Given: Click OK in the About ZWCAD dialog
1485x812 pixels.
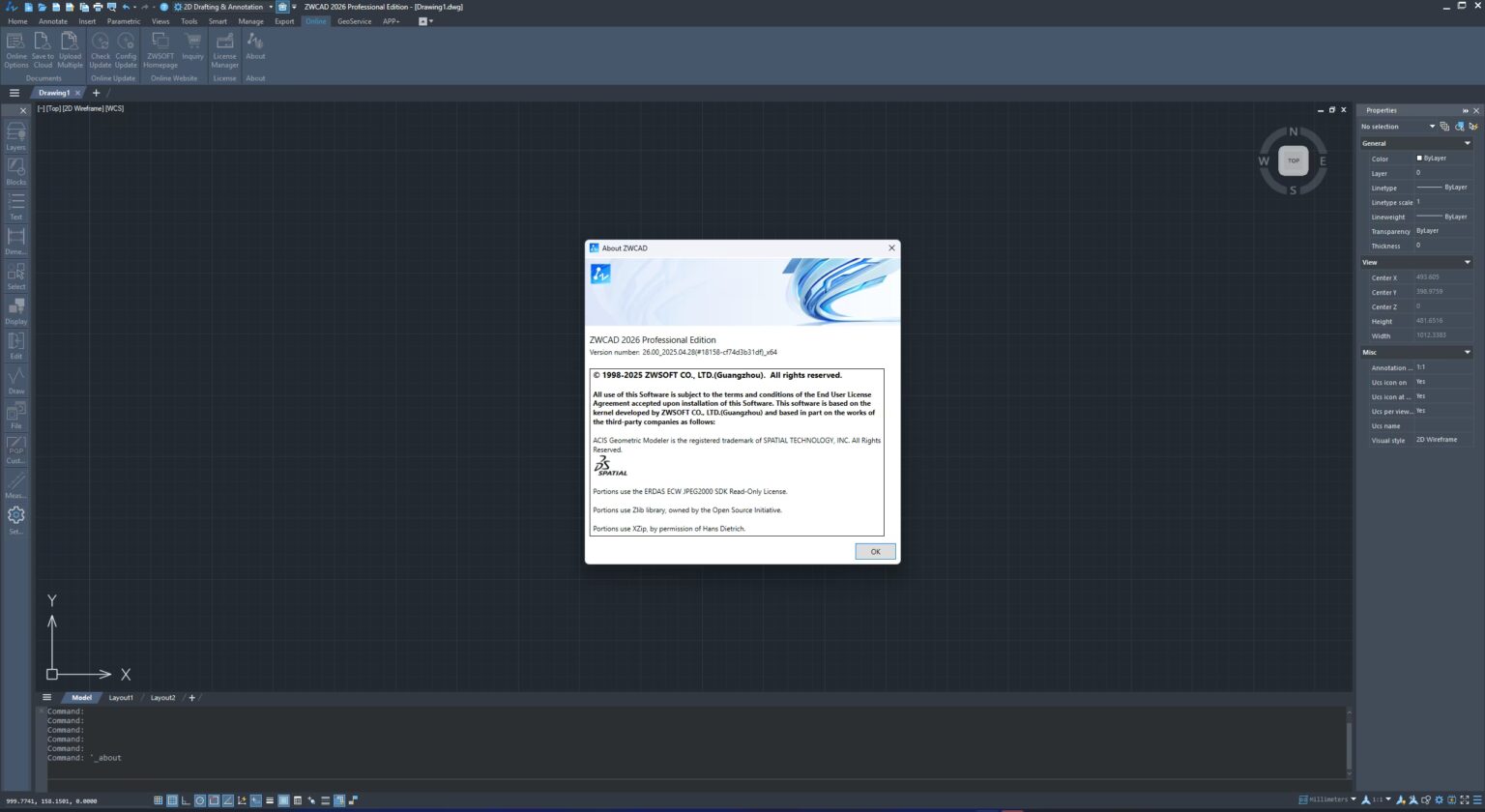Looking at the screenshot, I should pos(874,551).
